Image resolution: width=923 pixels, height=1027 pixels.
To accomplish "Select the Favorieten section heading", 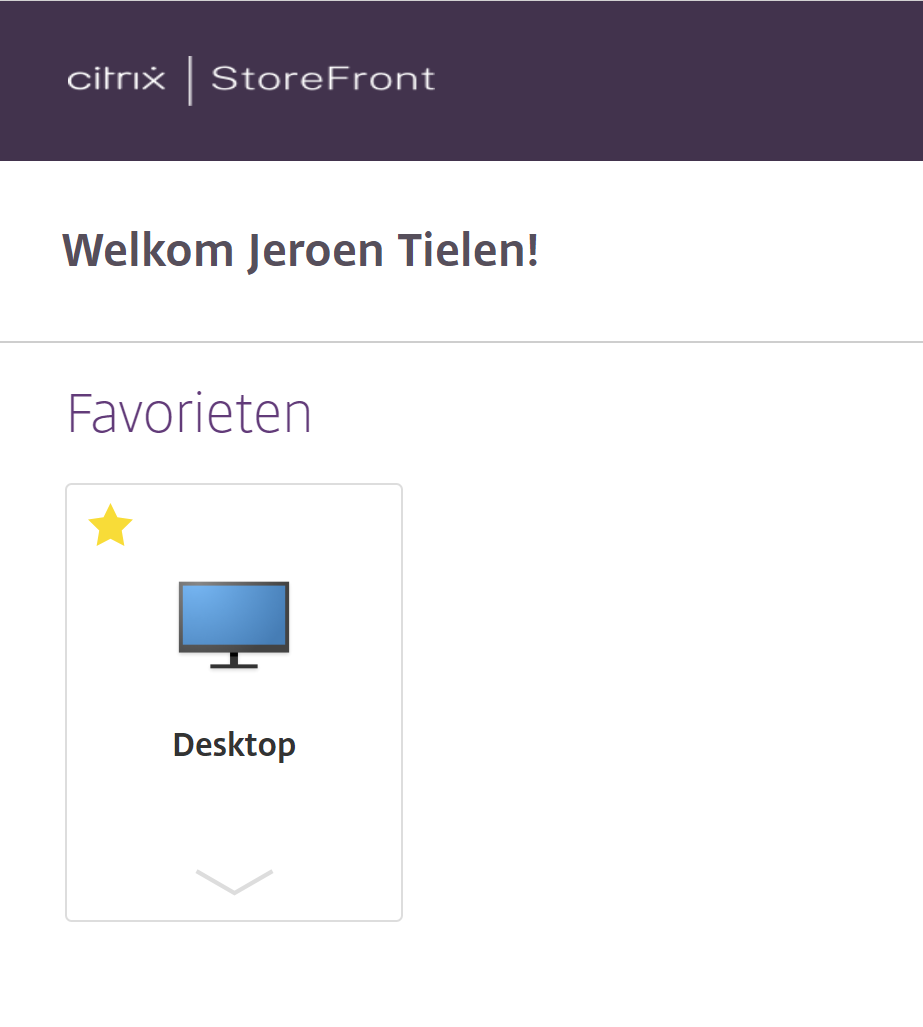I will (189, 413).
